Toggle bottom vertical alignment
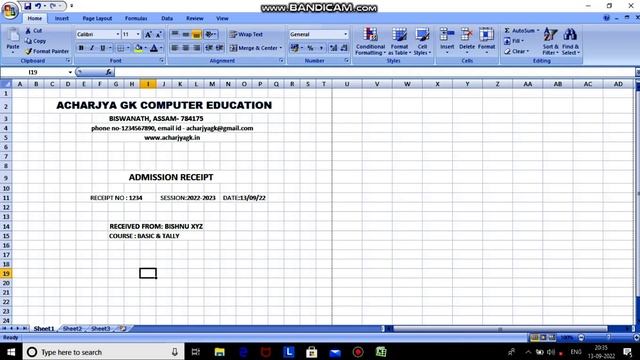 click(196, 34)
